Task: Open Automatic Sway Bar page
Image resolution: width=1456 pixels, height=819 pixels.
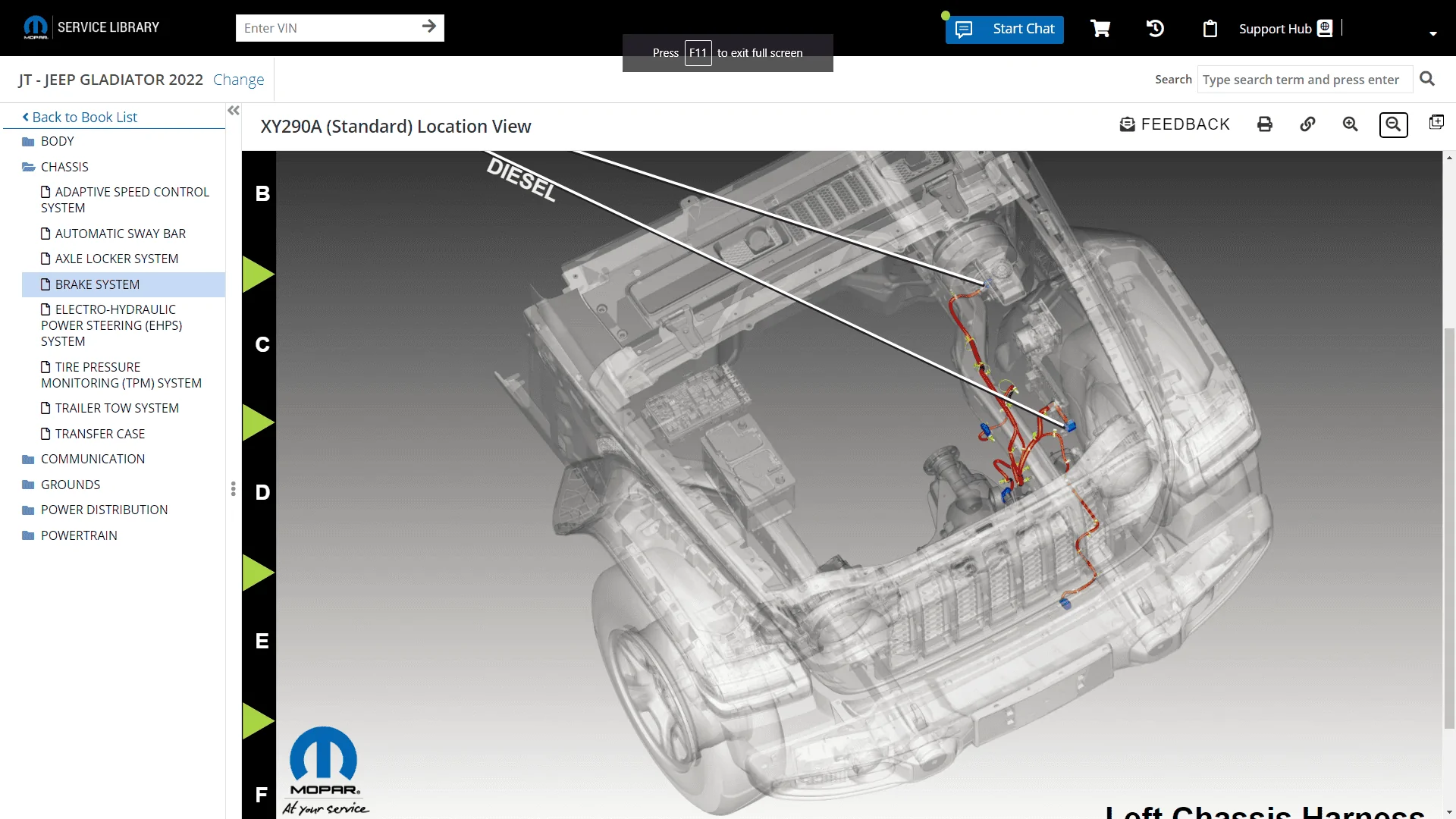Action: 113,234
